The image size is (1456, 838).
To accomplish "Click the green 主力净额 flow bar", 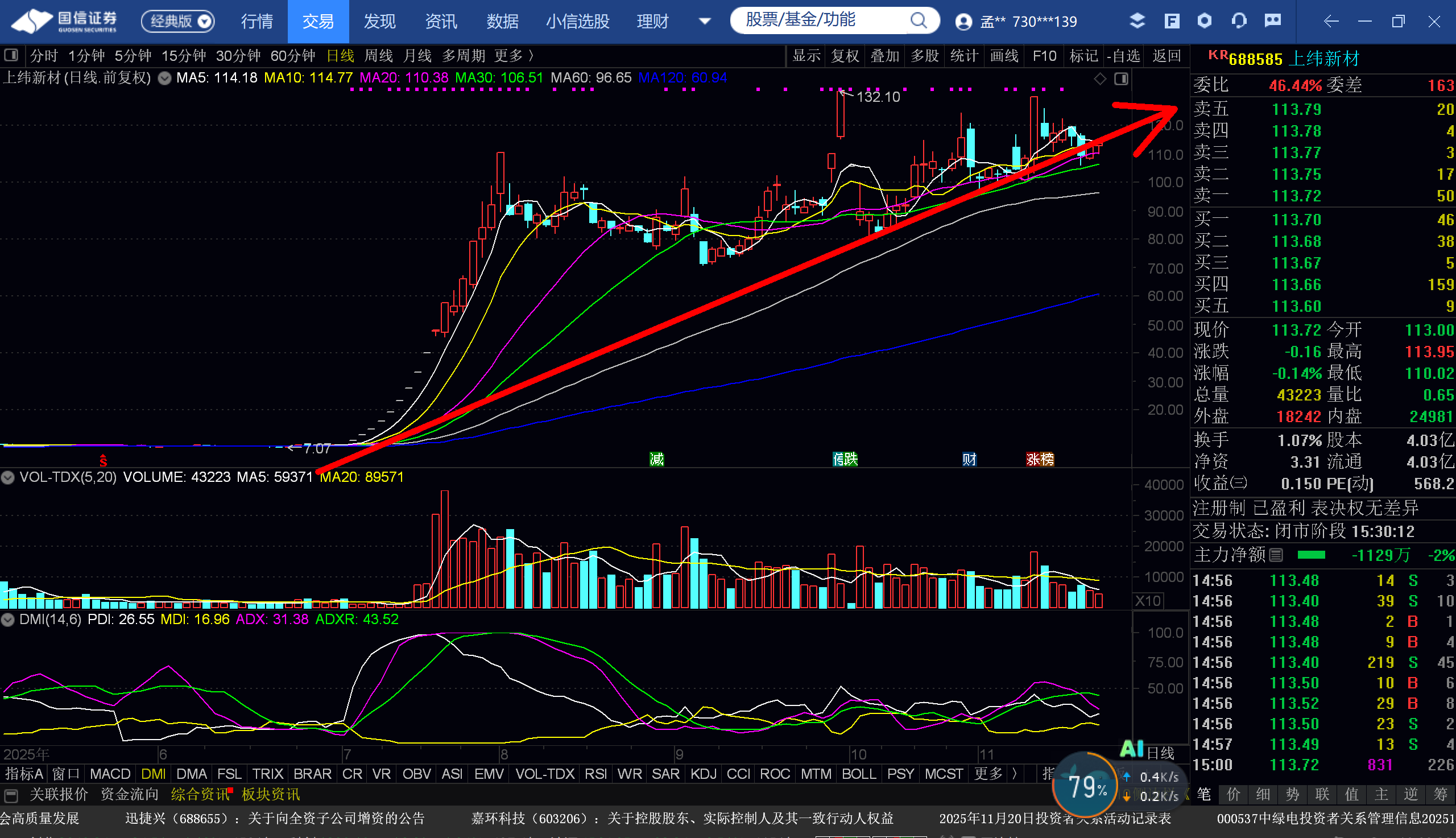I will click(x=1311, y=555).
